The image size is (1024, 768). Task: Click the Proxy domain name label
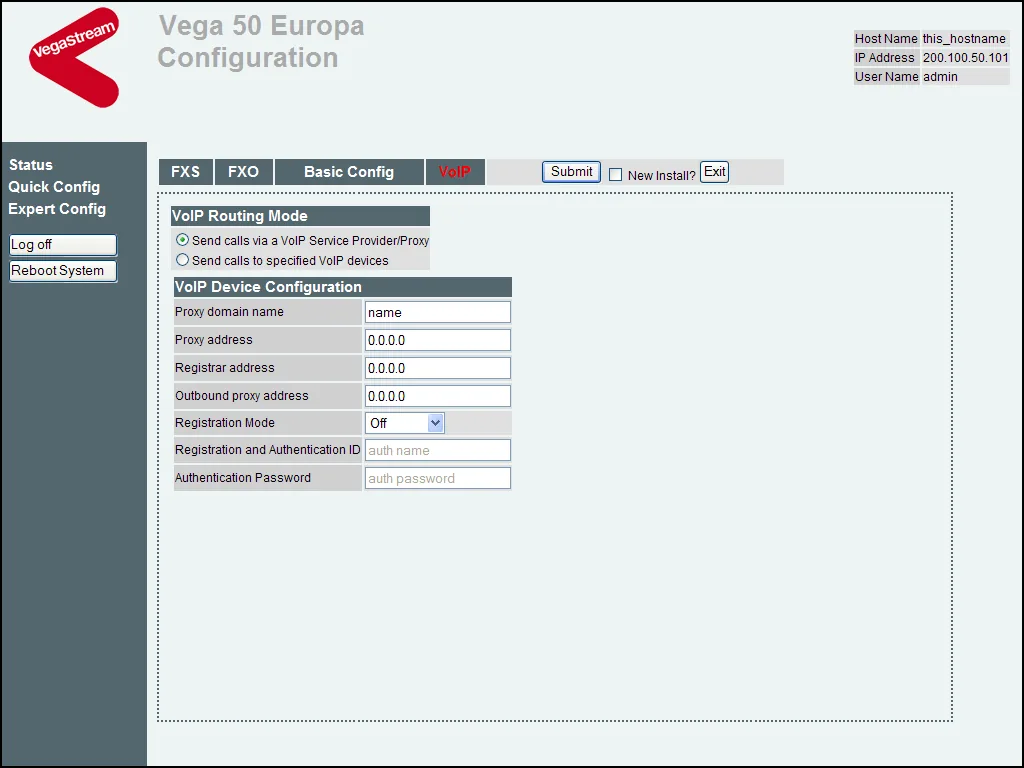pos(229,312)
